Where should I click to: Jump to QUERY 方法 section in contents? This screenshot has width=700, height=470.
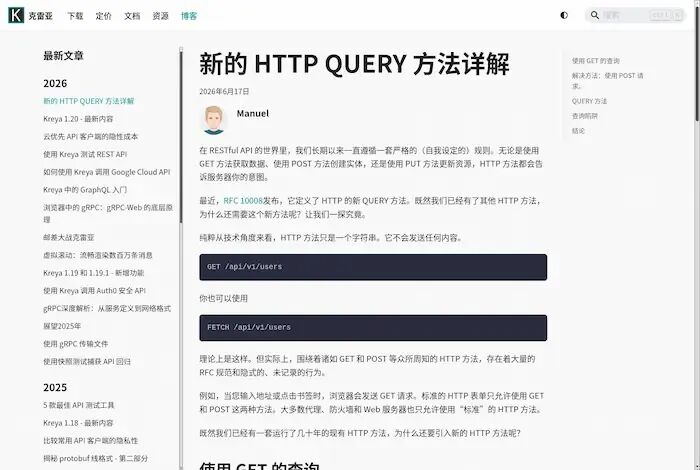[x=589, y=101]
